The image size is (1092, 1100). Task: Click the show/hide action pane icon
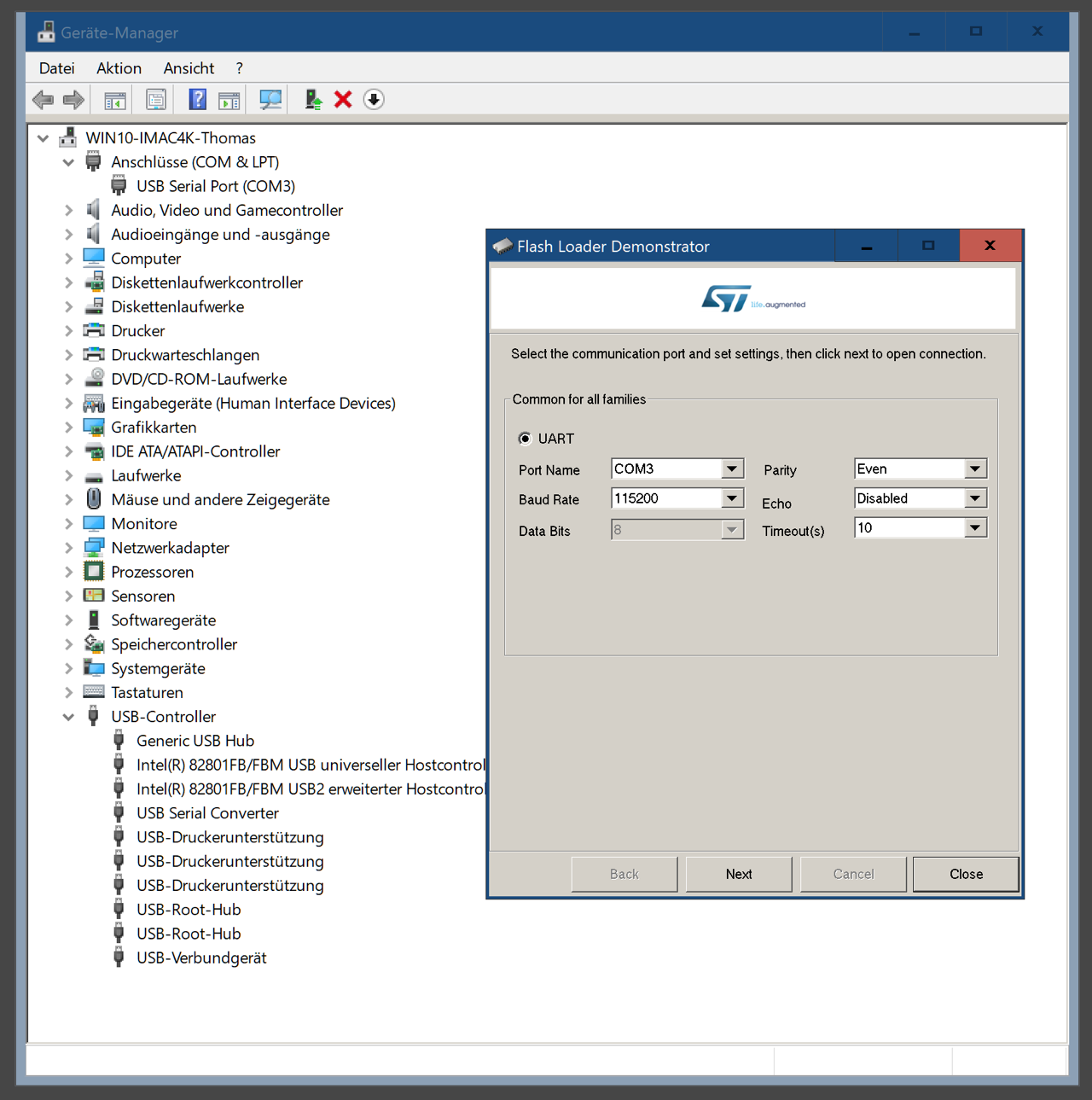tap(229, 100)
